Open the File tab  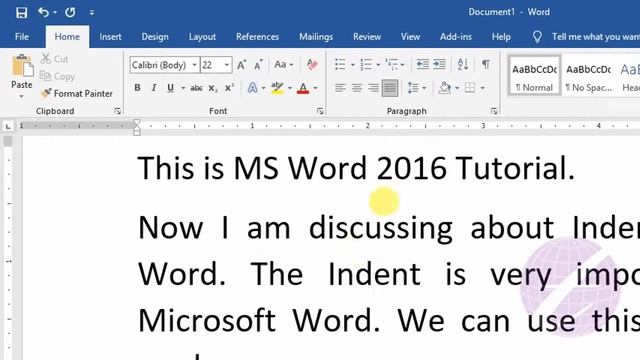22,37
